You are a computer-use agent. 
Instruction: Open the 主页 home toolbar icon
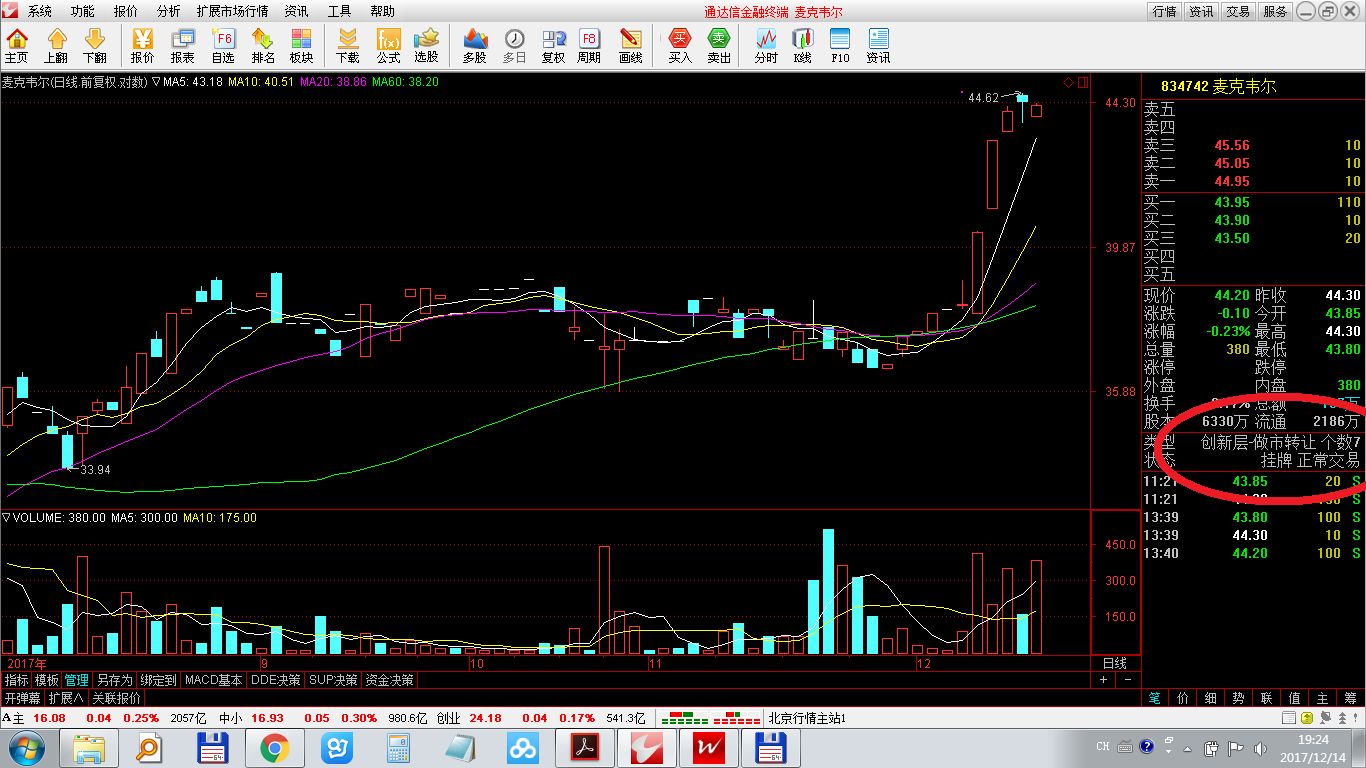[x=17, y=46]
